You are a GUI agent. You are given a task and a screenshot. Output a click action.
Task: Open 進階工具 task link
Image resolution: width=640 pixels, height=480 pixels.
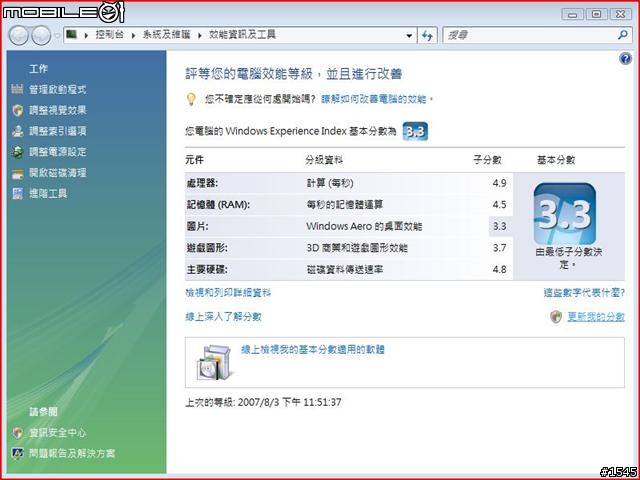[48, 193]
